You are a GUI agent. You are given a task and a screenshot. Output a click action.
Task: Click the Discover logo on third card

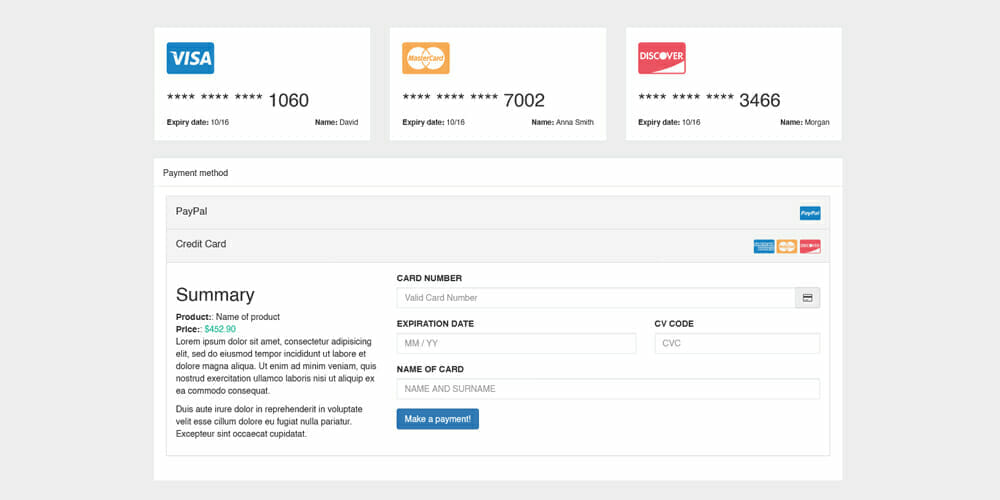[x=662, y=58]
